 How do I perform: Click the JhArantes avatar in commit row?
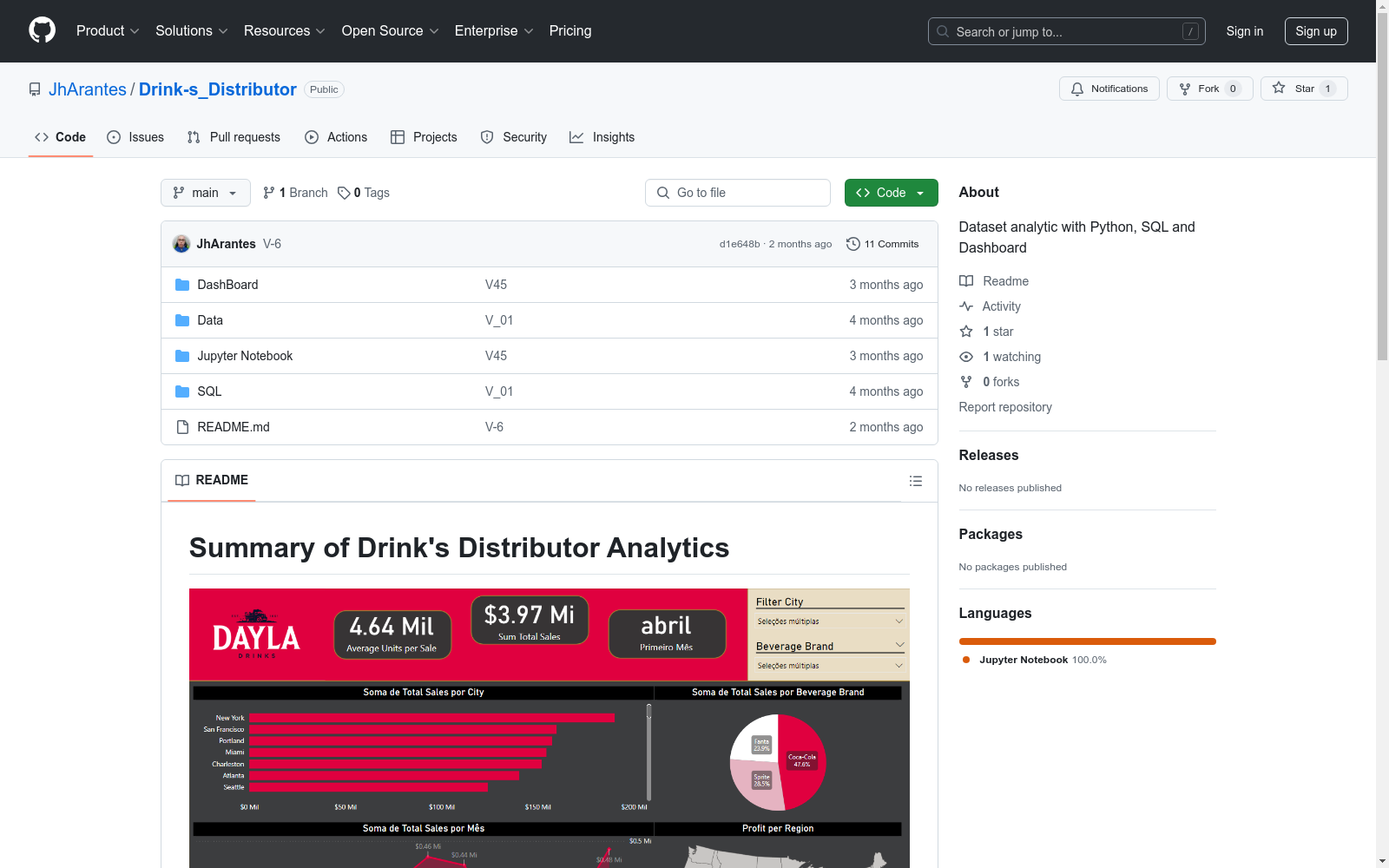point(181,244)
